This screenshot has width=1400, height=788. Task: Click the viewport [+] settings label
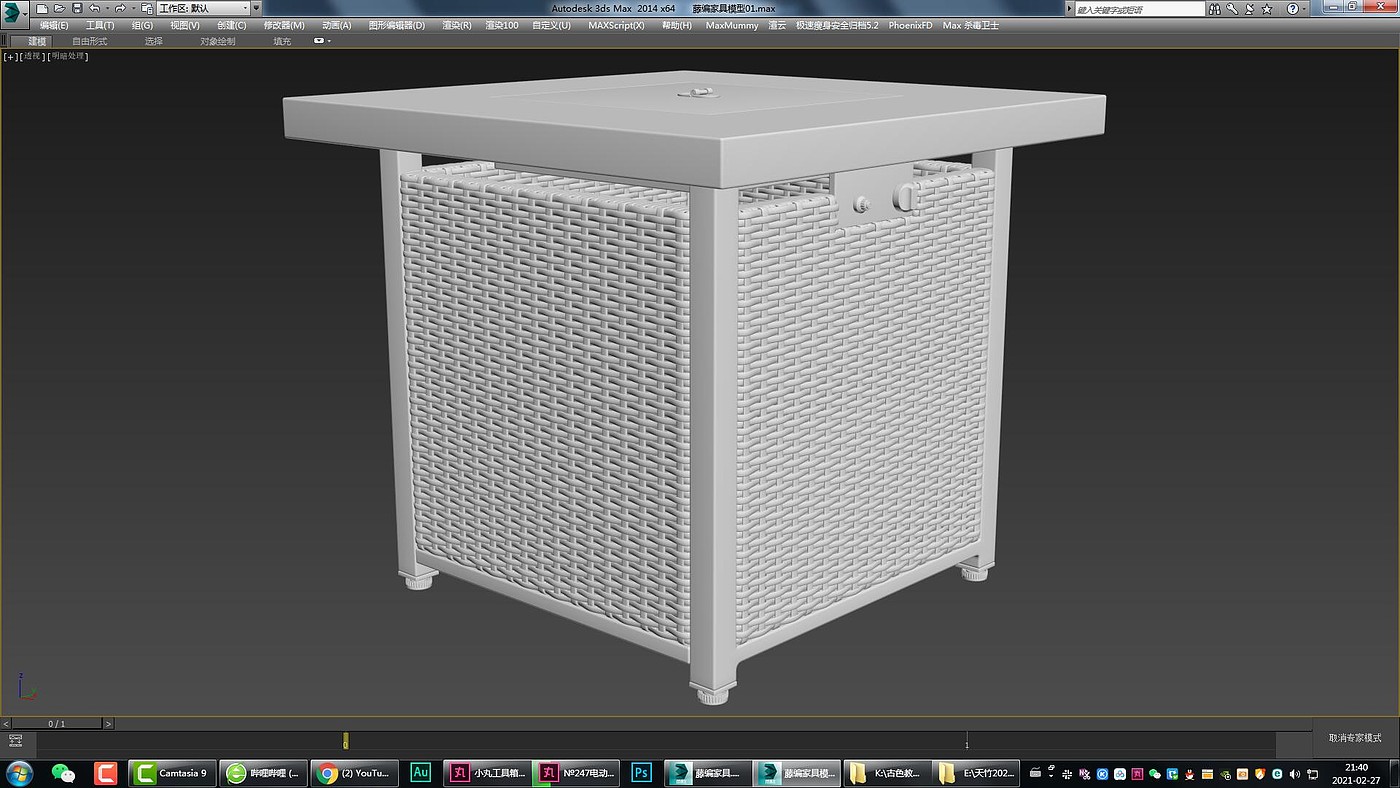tap(10, 57)
